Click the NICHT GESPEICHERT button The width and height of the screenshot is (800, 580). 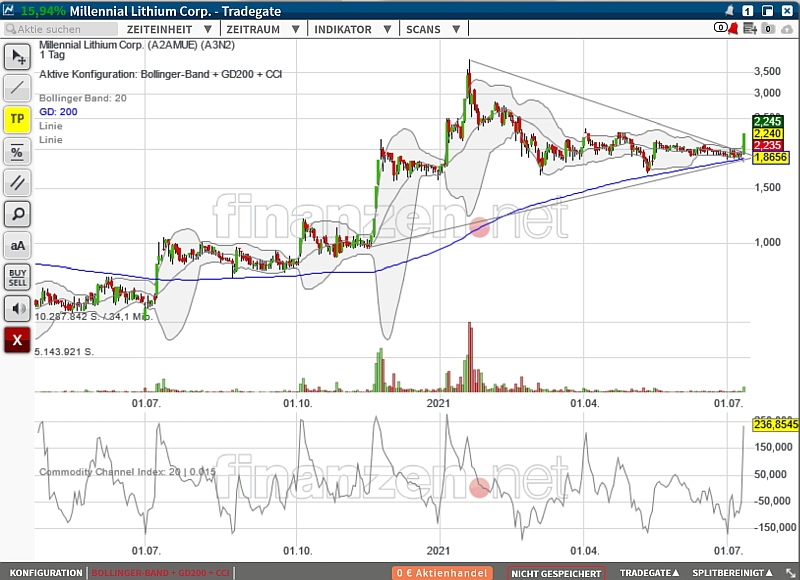(556, 573)
